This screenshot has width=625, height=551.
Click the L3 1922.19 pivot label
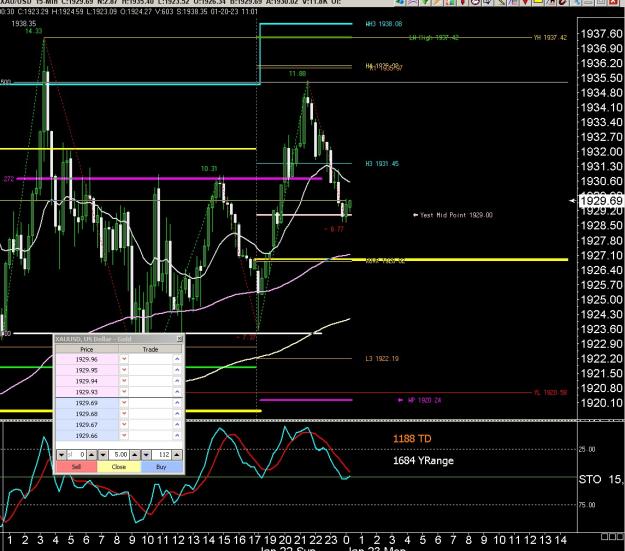pyautogui.click(x=382, y=358)
